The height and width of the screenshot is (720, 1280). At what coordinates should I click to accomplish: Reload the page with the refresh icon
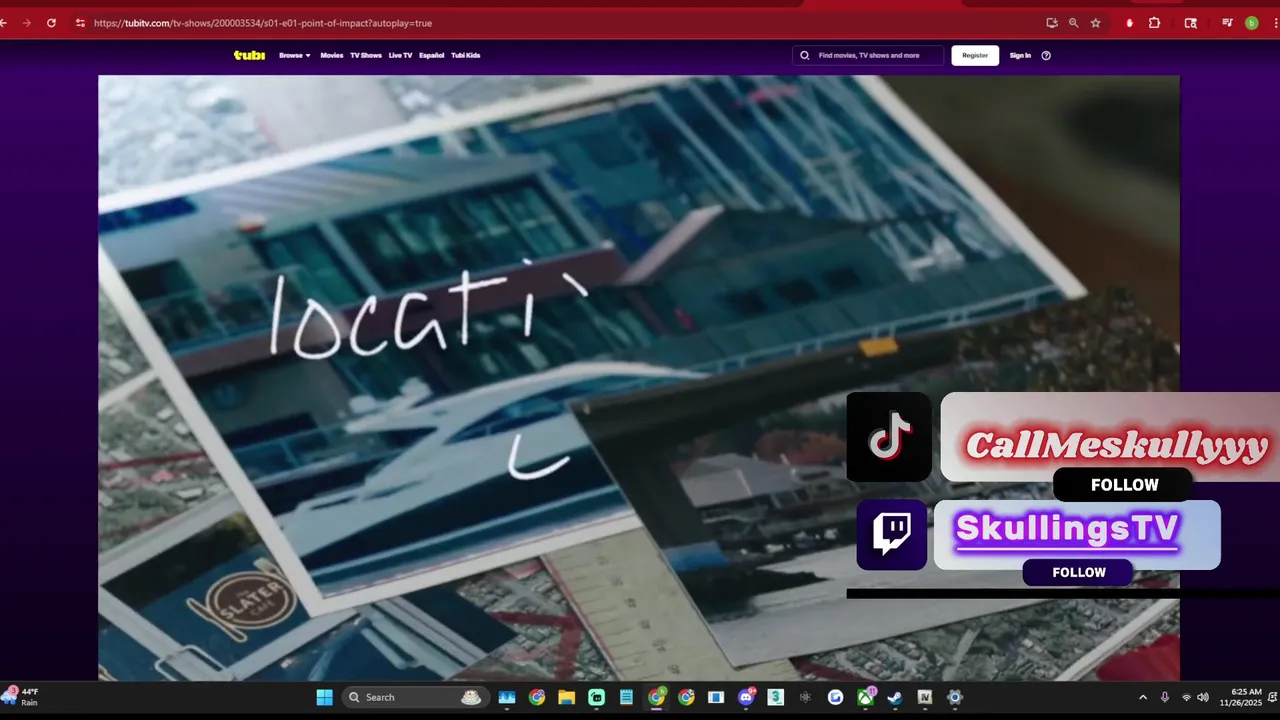tap(51, 22)
